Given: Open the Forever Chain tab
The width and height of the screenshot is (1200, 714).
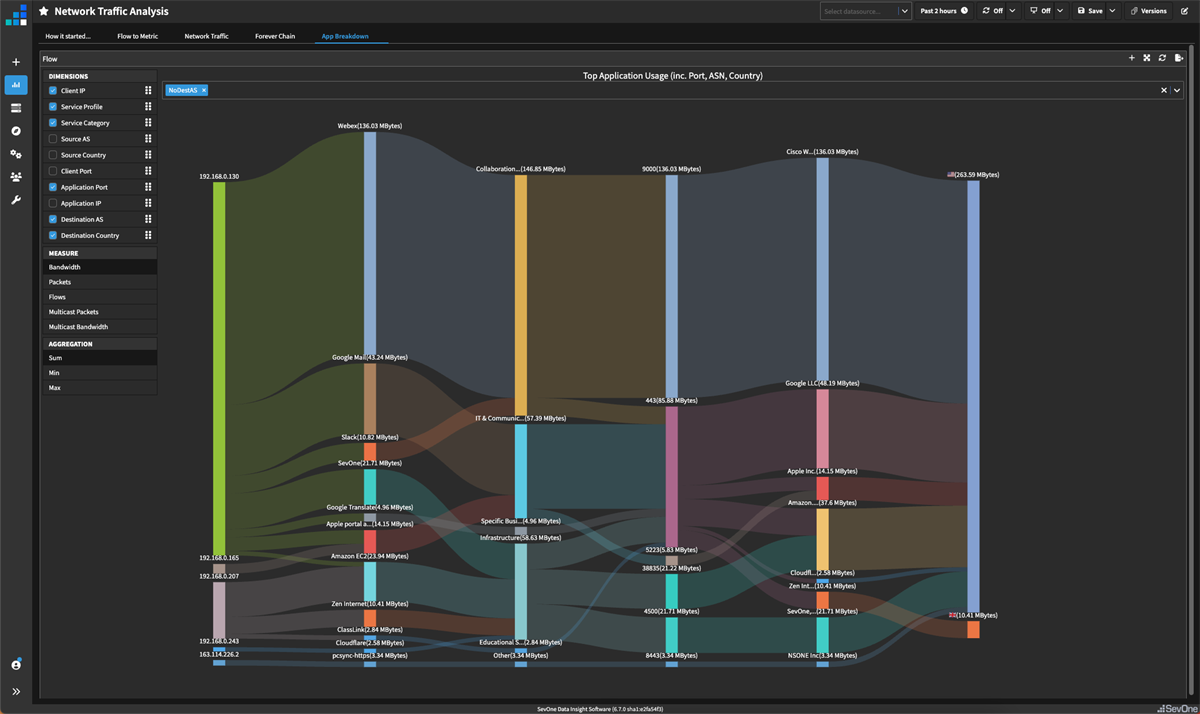Looking at the screenshot, I should coord(275,36).
